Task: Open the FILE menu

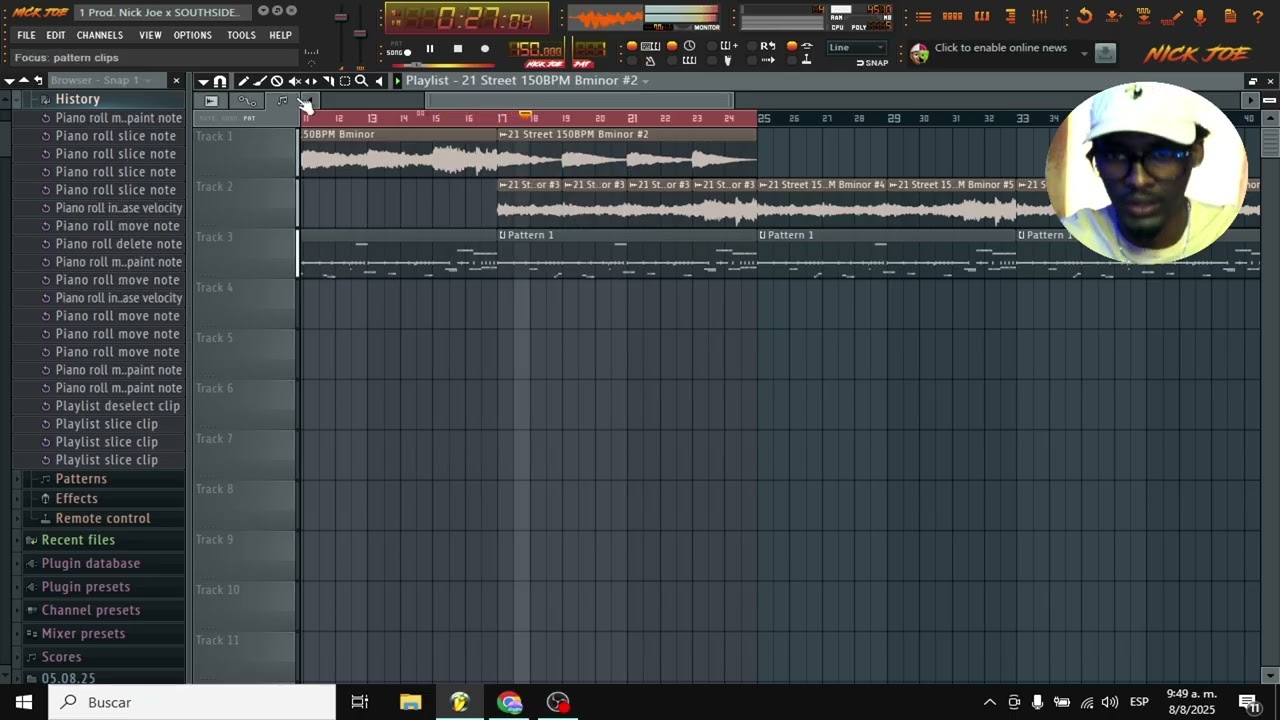Action: [x=26, y=35]
